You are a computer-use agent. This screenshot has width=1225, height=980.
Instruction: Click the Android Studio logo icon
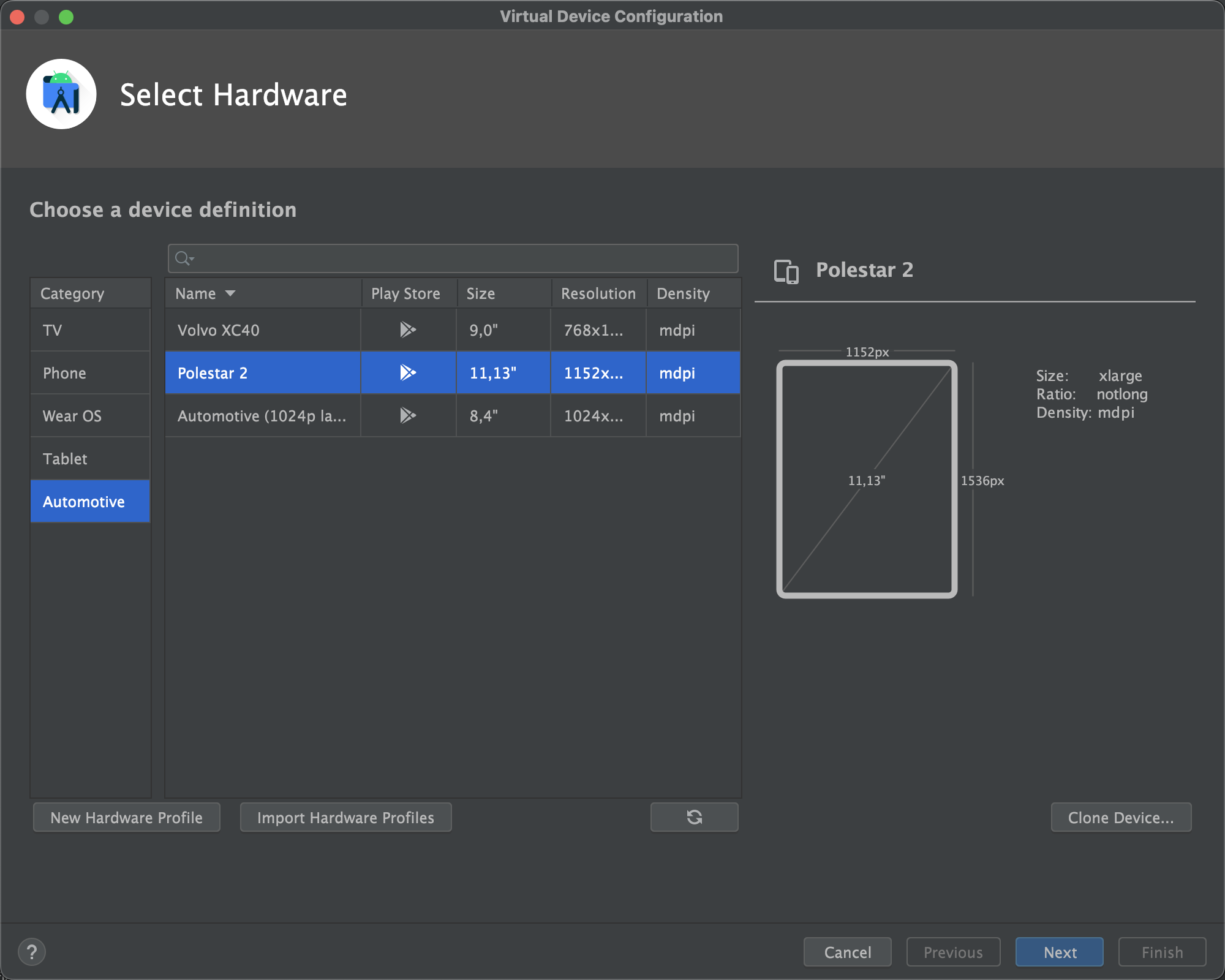click(61, 94)
